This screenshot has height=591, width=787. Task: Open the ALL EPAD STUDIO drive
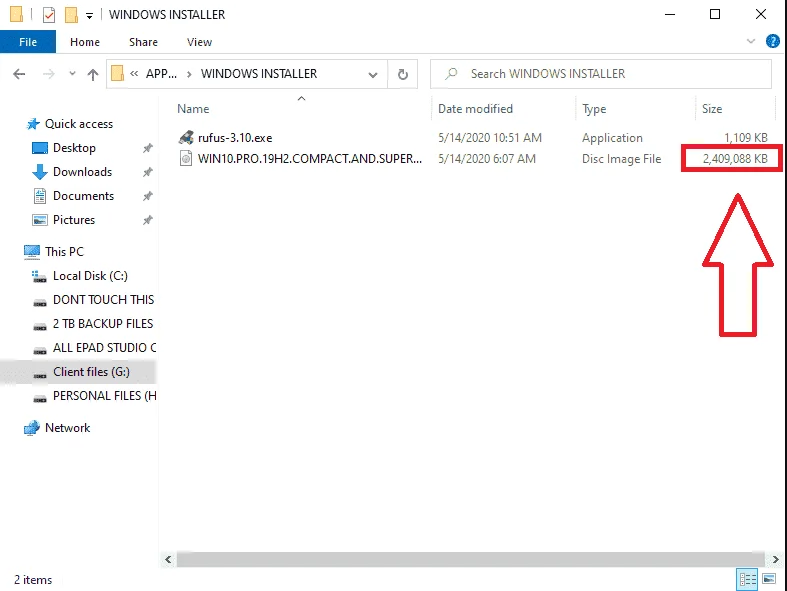104,348
